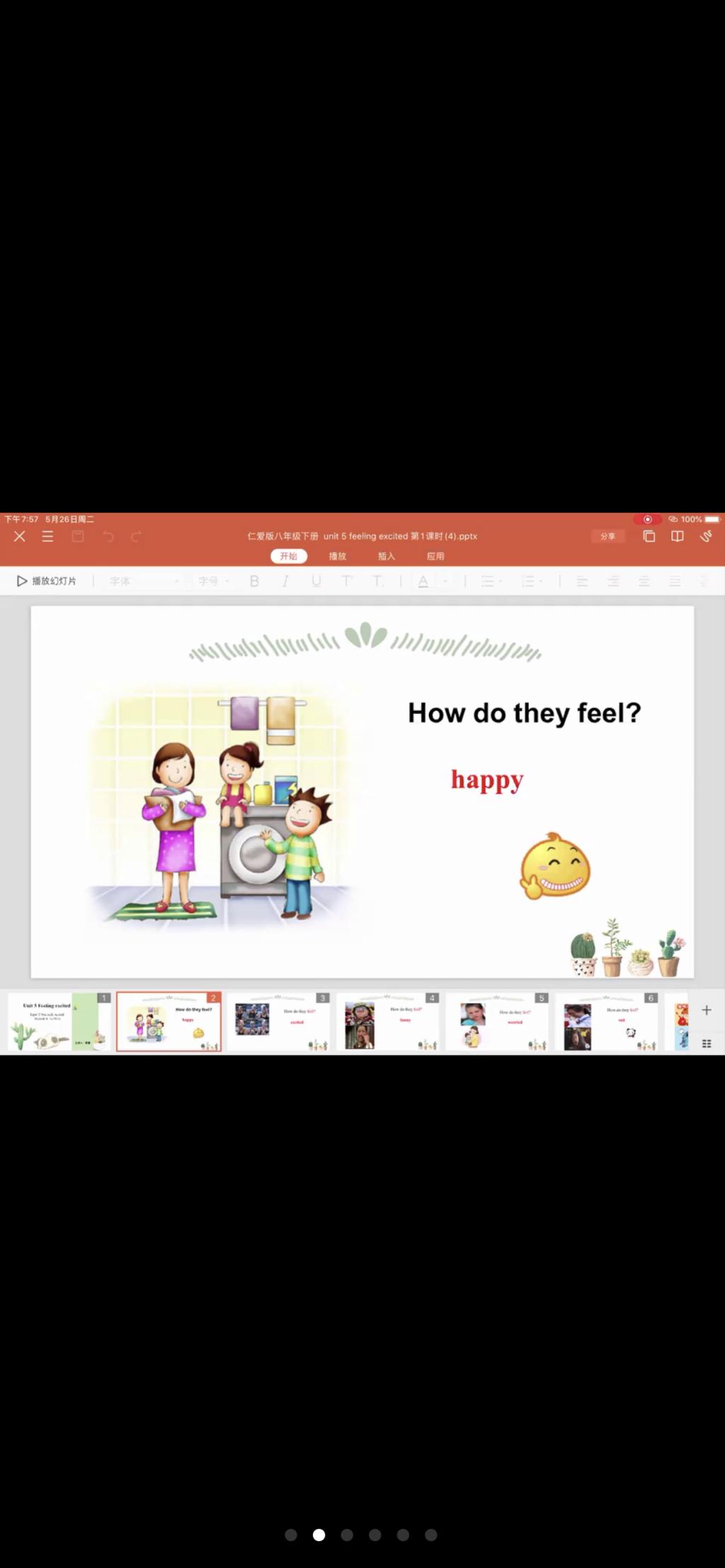Image resolution: width=725 pixels, height=1568 pixels.
Task: Expand the 字体 font dropdown
Action: tap(144, 581)
